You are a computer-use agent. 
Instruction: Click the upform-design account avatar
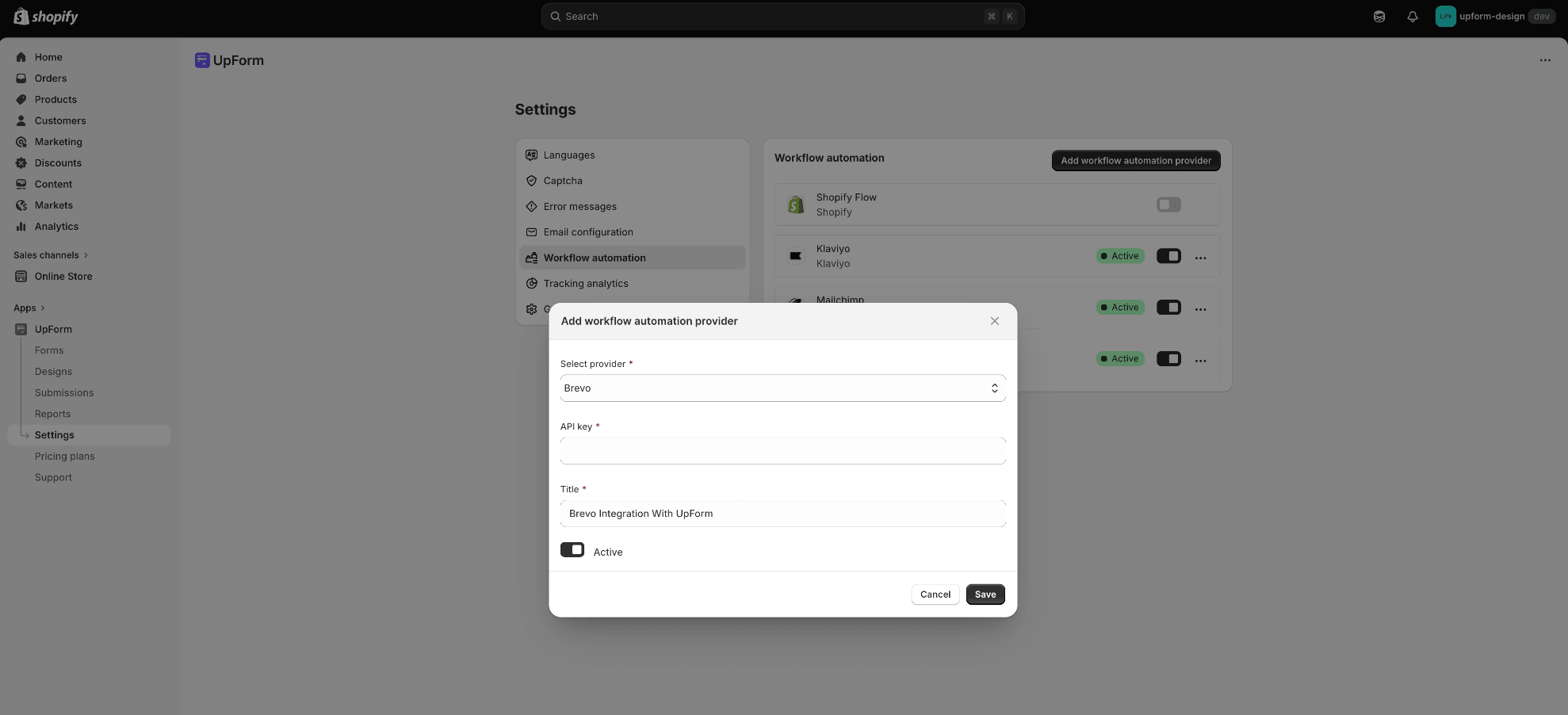click(x=1446, y=17)
